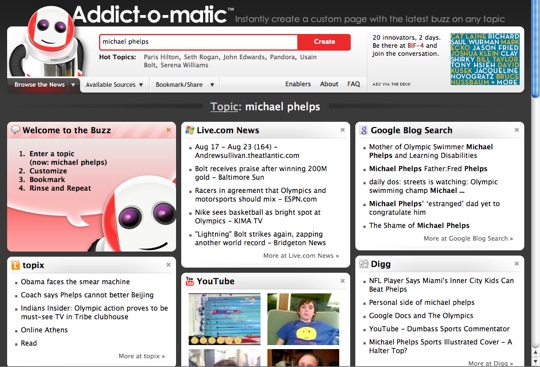Image resolution: width=540 pixels, height=367 pixels.
Task: Open 'Mother of Olympic Swimmer Michael Phelps' post
Action: tap(431, 151)
